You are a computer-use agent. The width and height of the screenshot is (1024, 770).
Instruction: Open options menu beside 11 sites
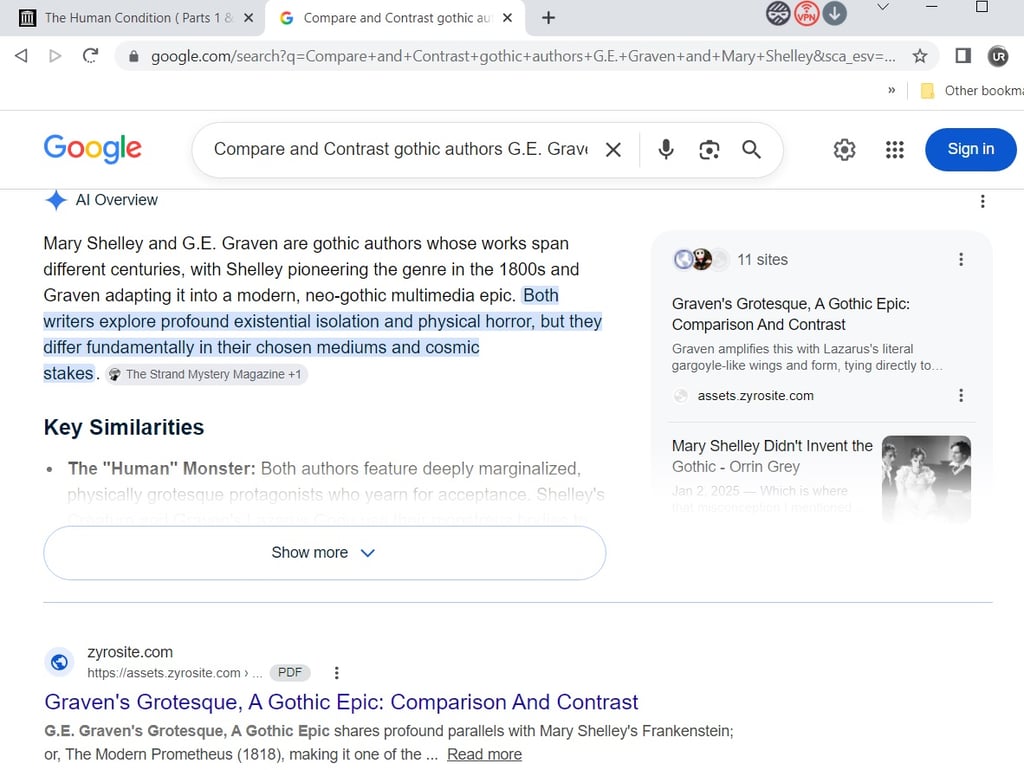click(961, 259)
